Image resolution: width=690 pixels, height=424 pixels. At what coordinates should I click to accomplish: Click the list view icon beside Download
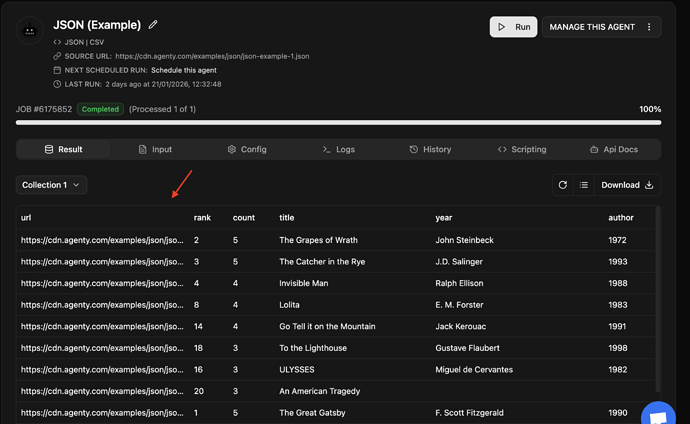click(x=583, y=185)
